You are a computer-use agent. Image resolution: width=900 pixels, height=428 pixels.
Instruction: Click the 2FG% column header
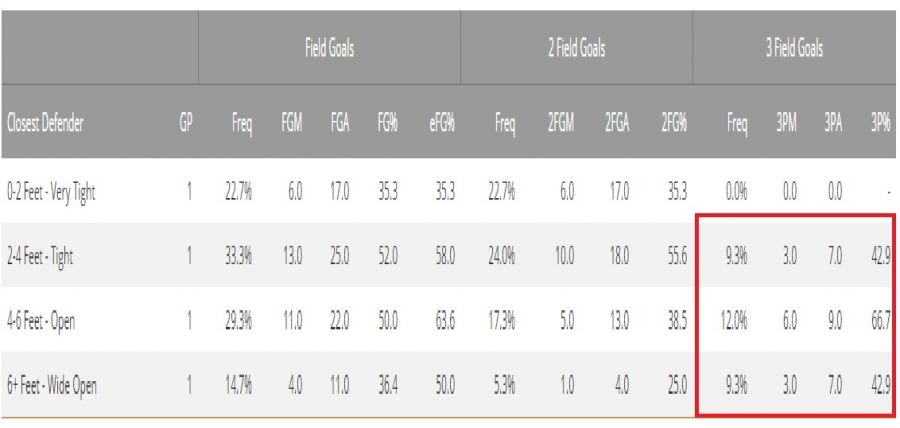(x=673, y=125)
